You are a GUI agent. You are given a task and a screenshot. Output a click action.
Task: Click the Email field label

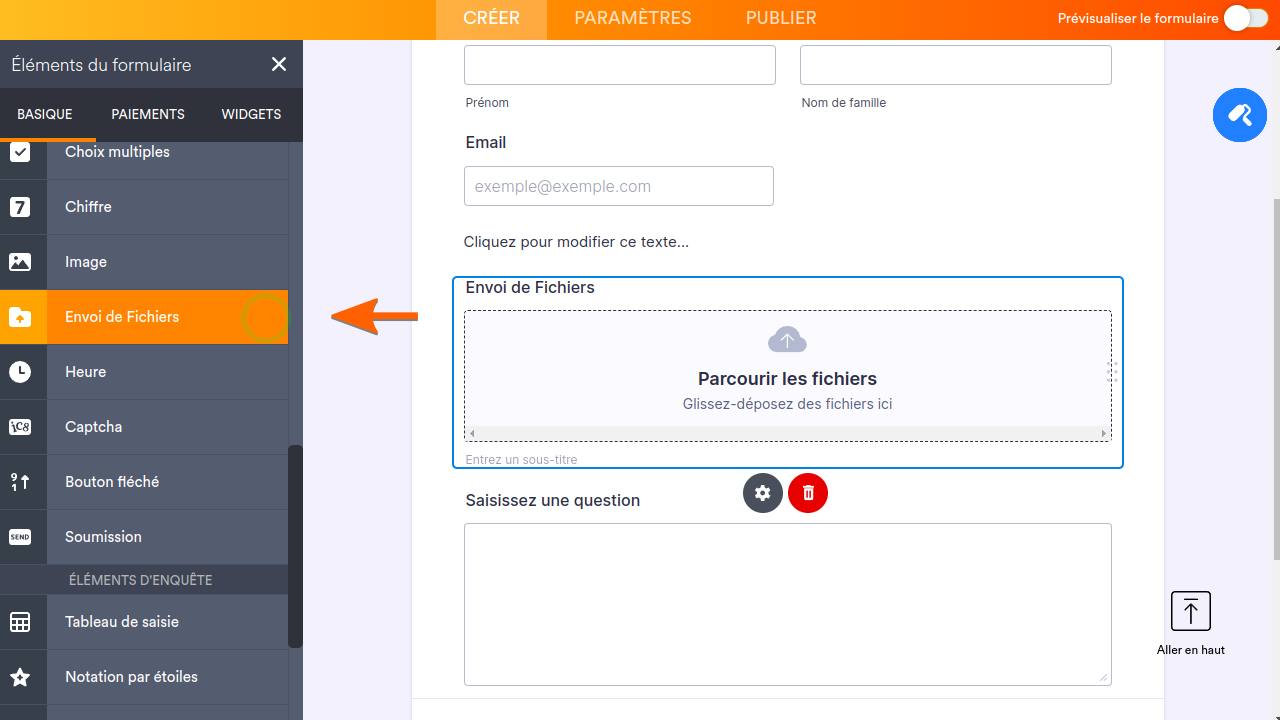(486, 143)
